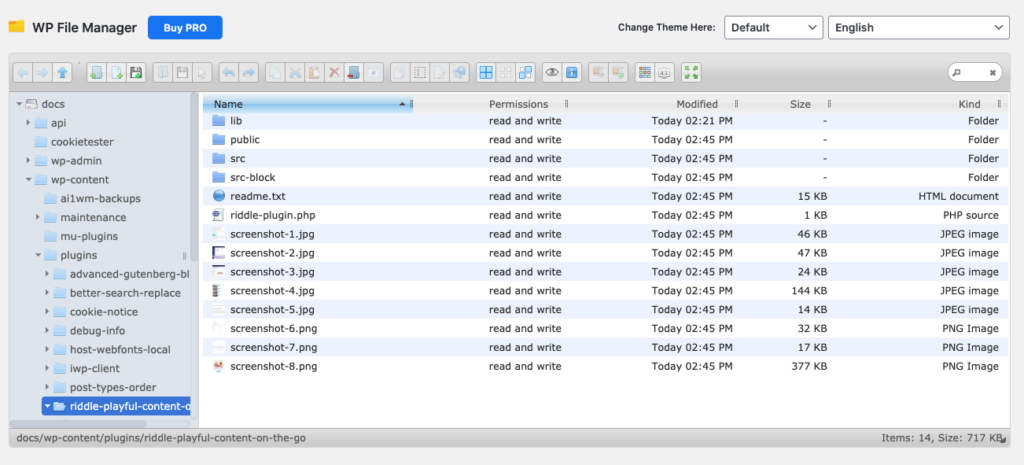Click the Hide toolbar icon after Empty folder

[x=374, y=72]
